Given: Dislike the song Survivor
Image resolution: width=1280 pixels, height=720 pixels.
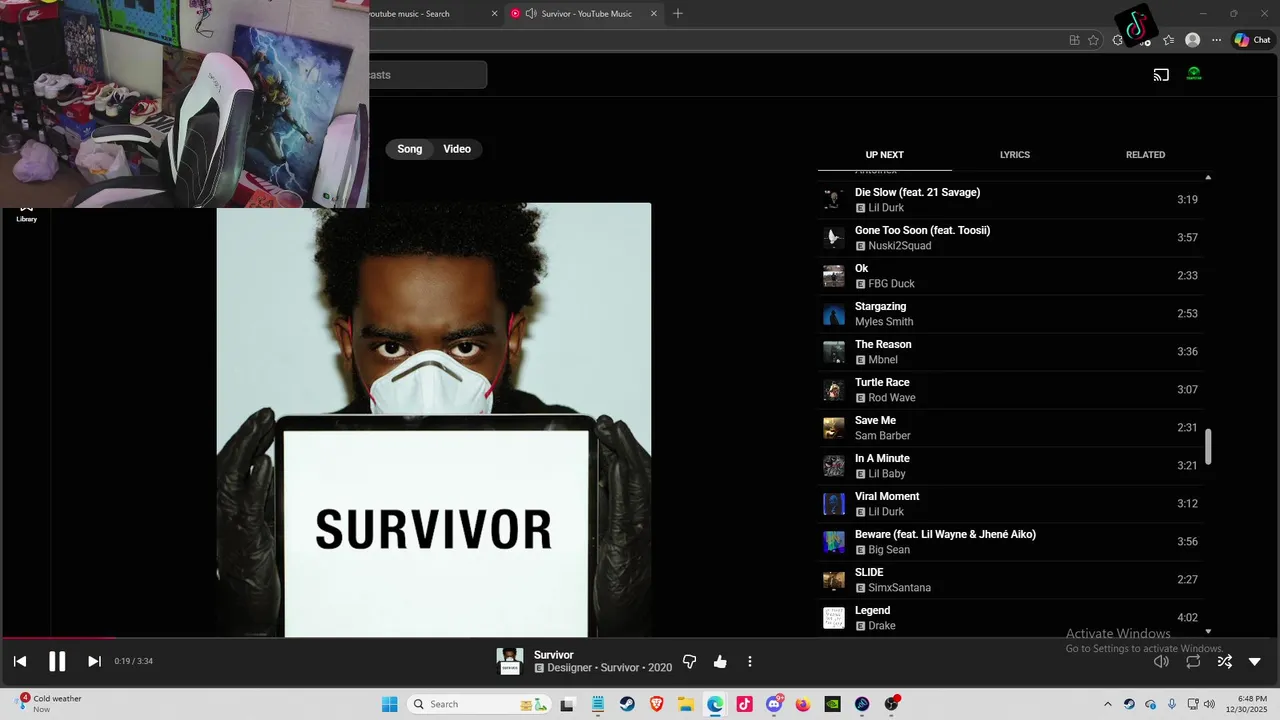Looking at the screenshot, I should tap(689, 661).
